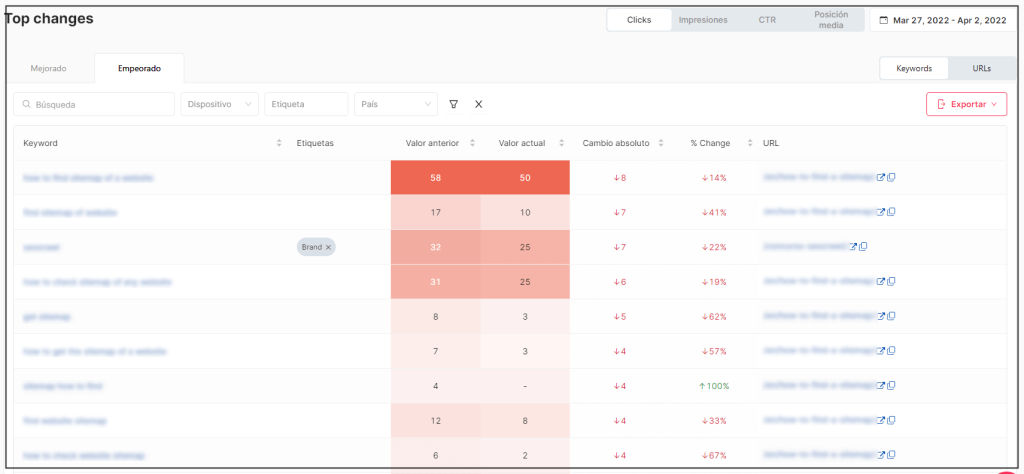Image resolution: width=1024 pixels, height=474 pixels.
Task: Click the Búsqueda search field
Action: point(95,104)
